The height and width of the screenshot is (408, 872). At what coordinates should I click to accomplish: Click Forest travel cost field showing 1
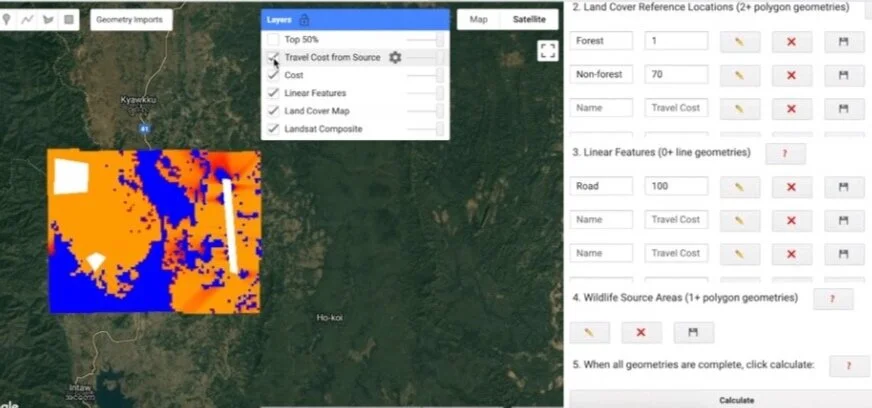tap(676, 41)
